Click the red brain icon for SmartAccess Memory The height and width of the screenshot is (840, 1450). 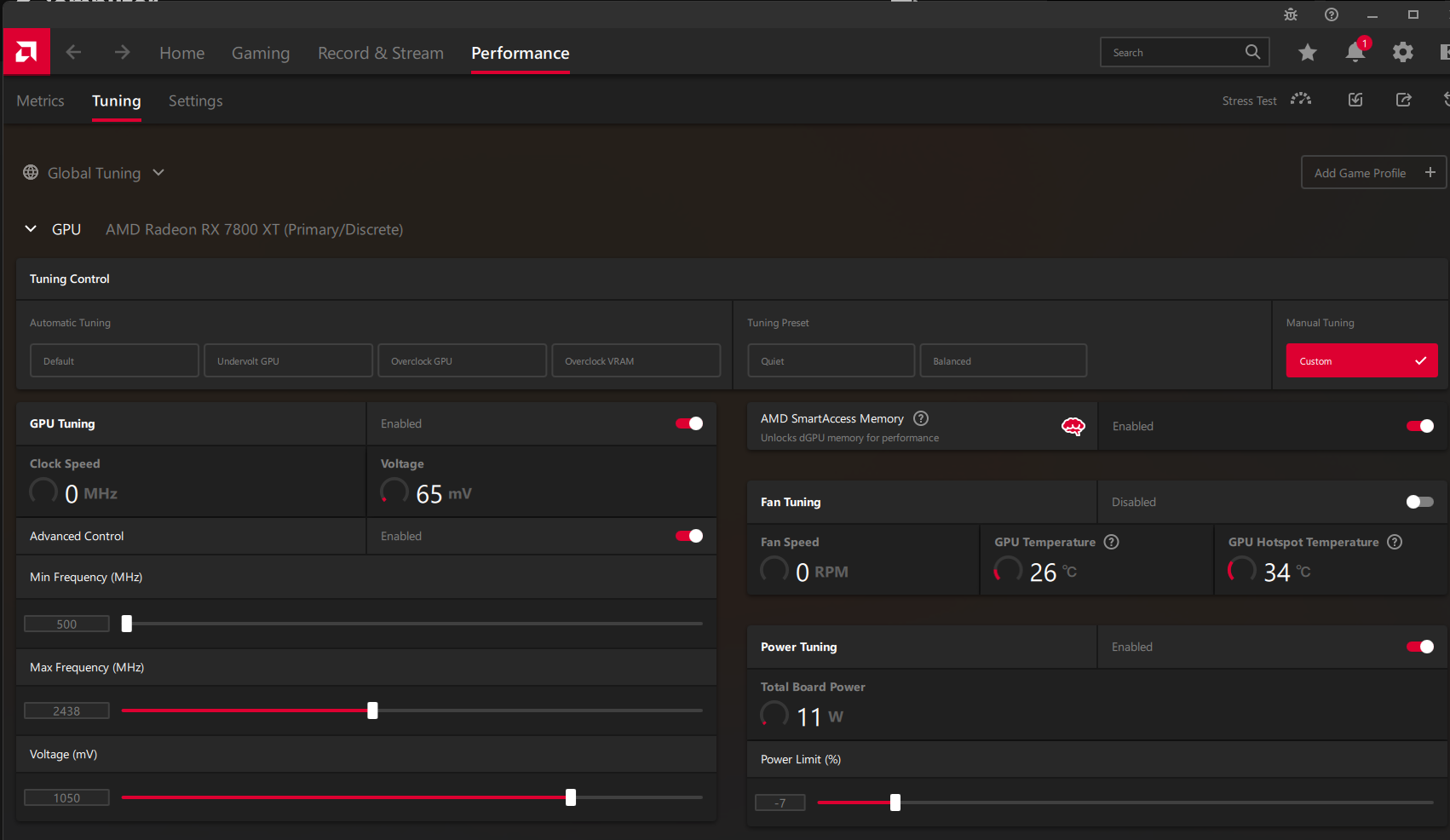click(x=1073, y=426)
